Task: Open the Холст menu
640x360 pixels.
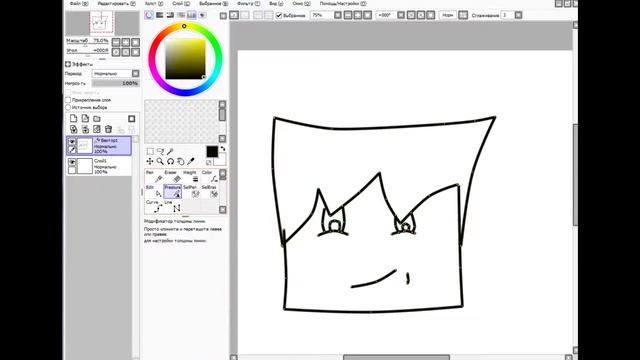Action: 154,3
